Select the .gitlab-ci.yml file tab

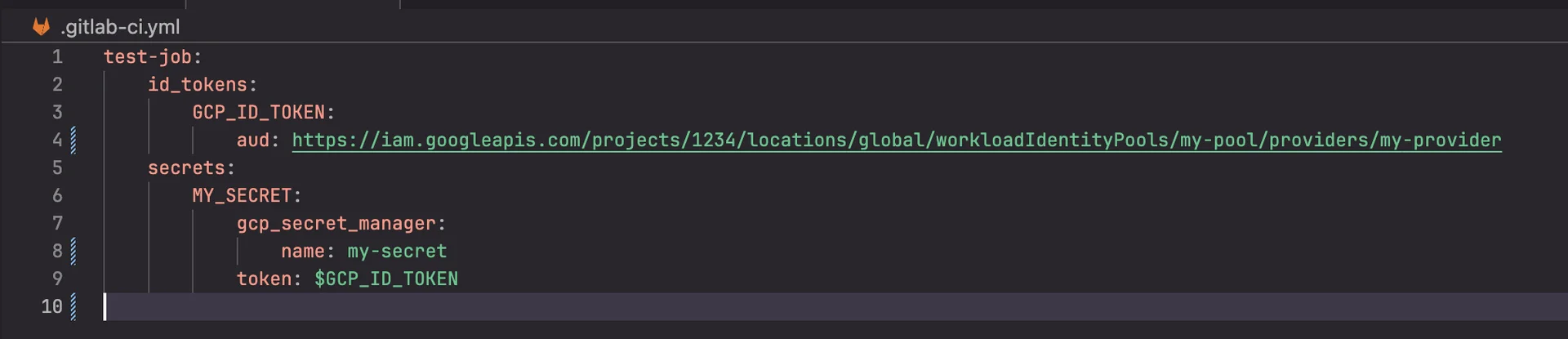tap(119, 27)
